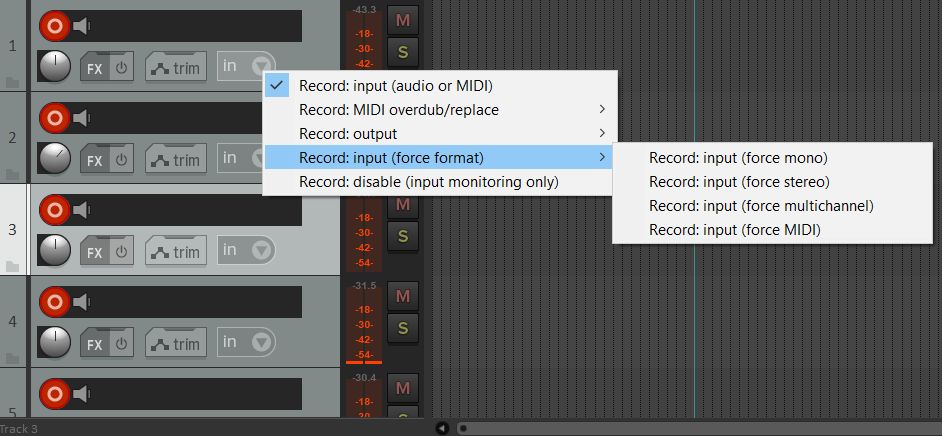Viewport: 942px width, 436px height.
Task: Click the folder icon on track 1
Action: pos(12,83)
